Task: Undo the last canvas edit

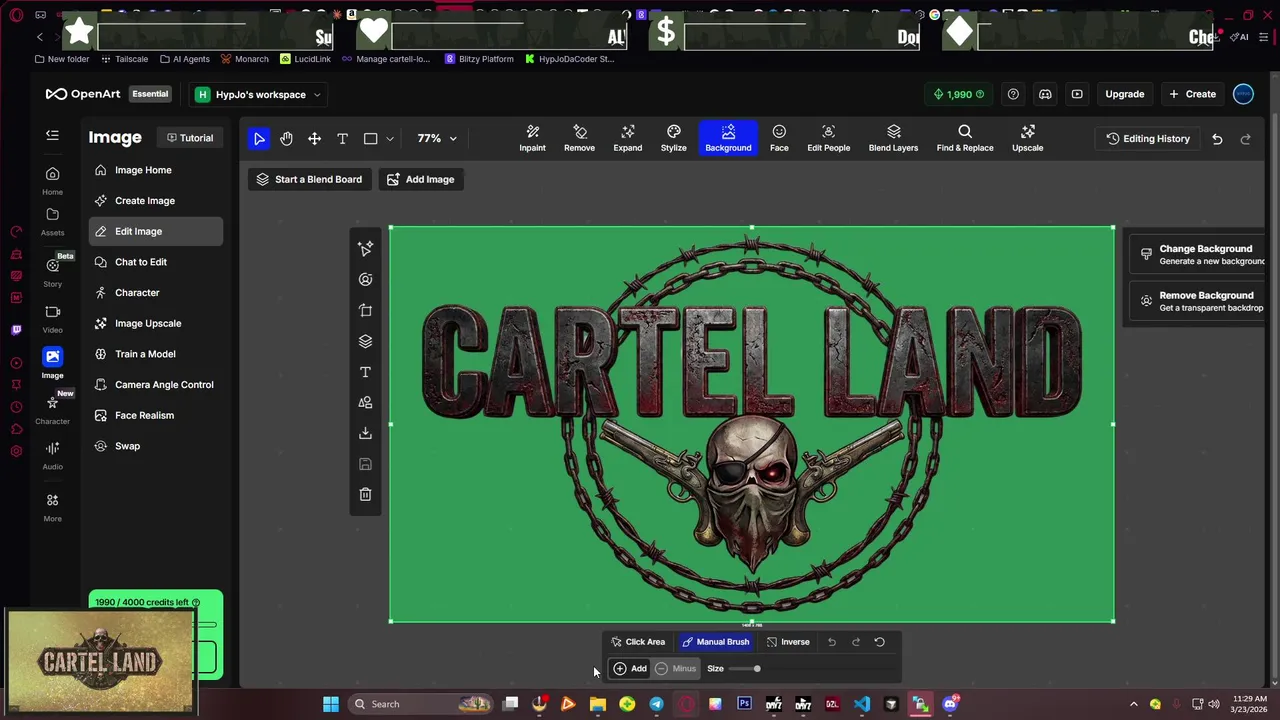Action: [1217, 139]
